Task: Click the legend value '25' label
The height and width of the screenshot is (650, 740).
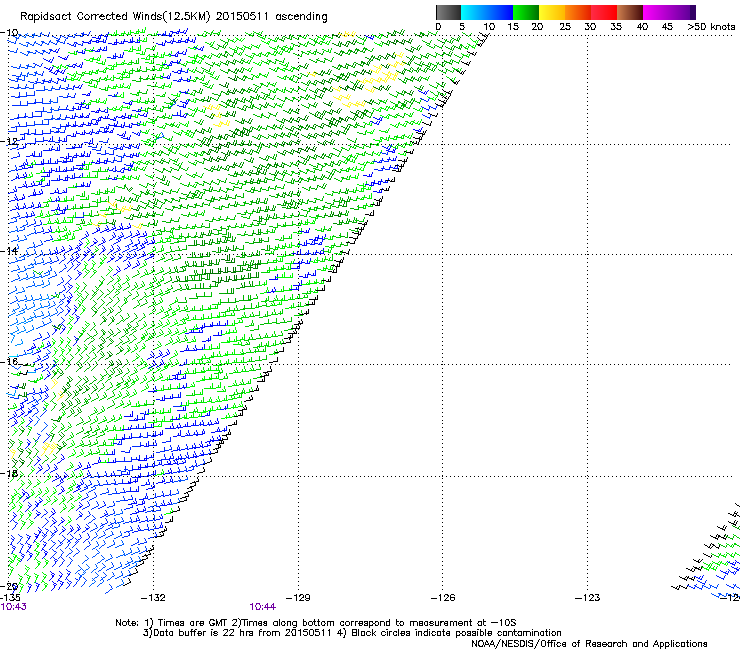Action: [565, 27]
